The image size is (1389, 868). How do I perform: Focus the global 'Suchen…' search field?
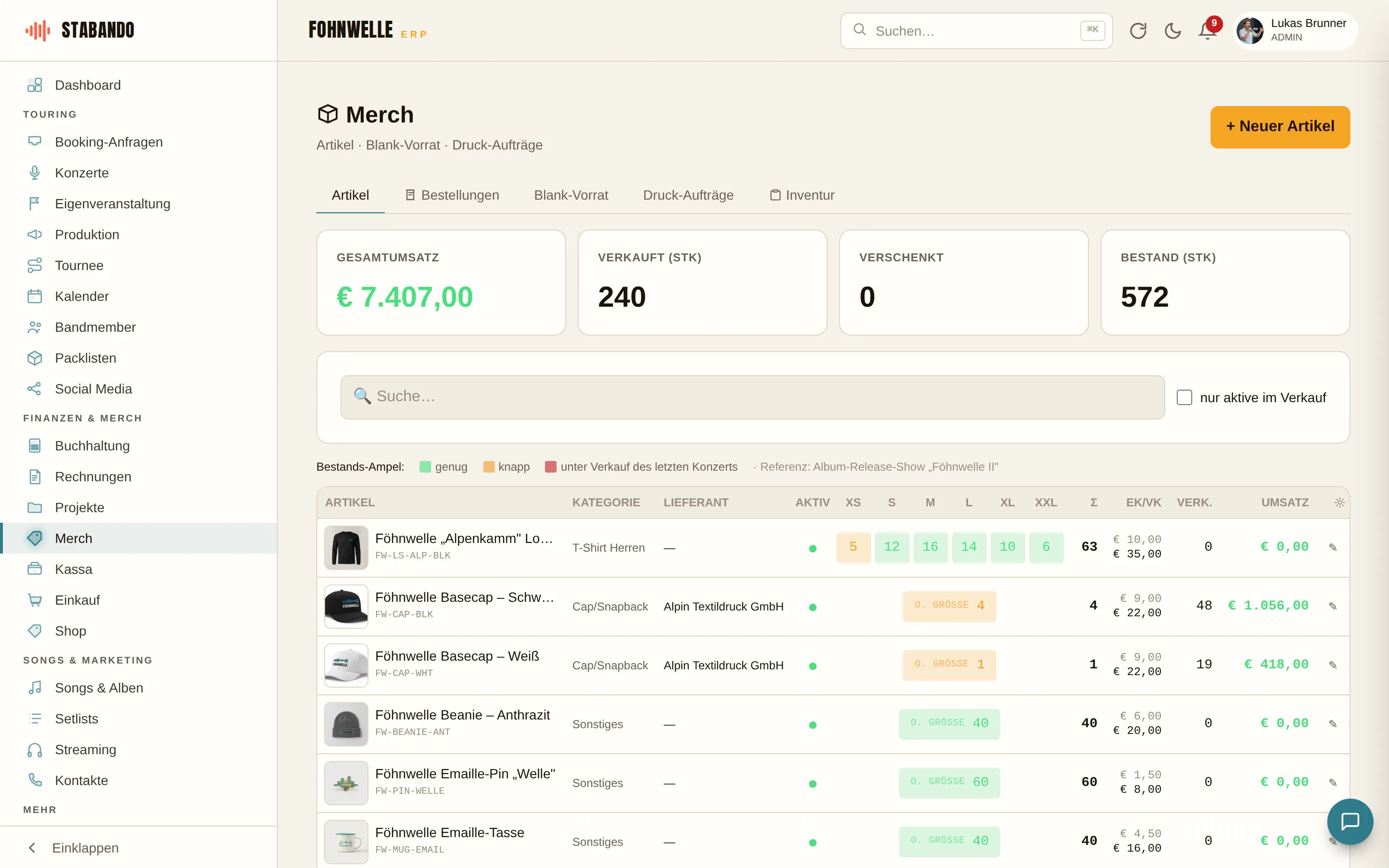click(x=976, y=31)
